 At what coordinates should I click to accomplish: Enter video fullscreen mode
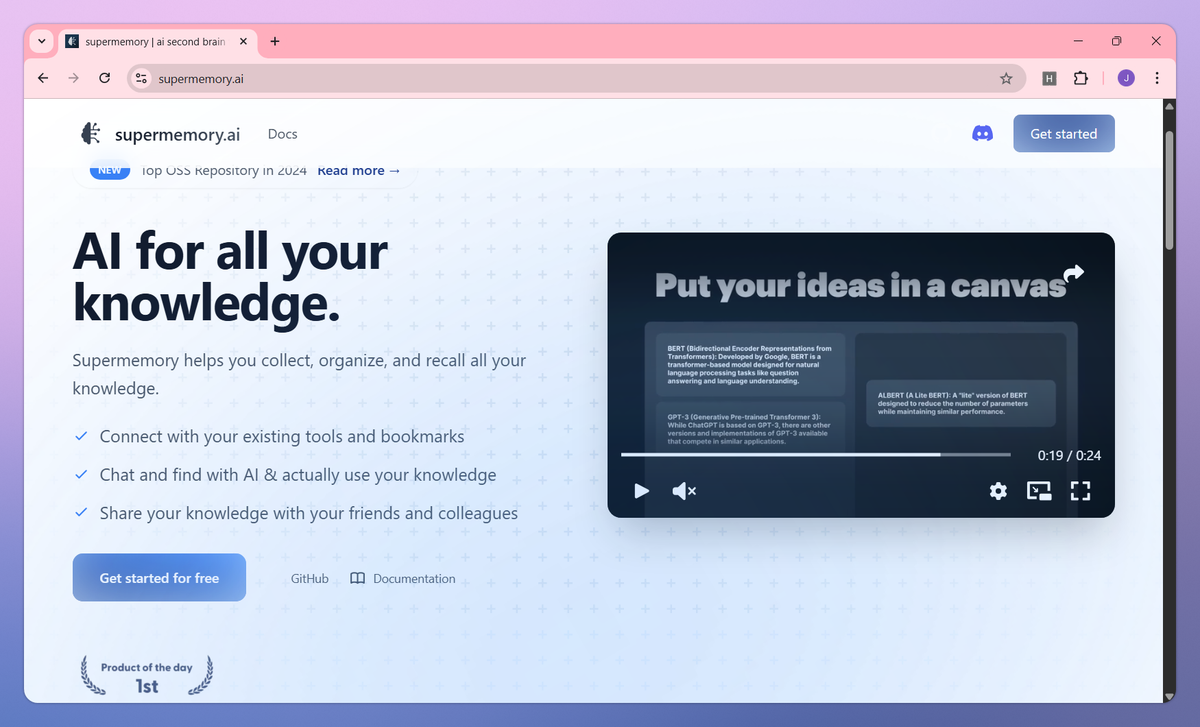click(x=1080, y=490)
